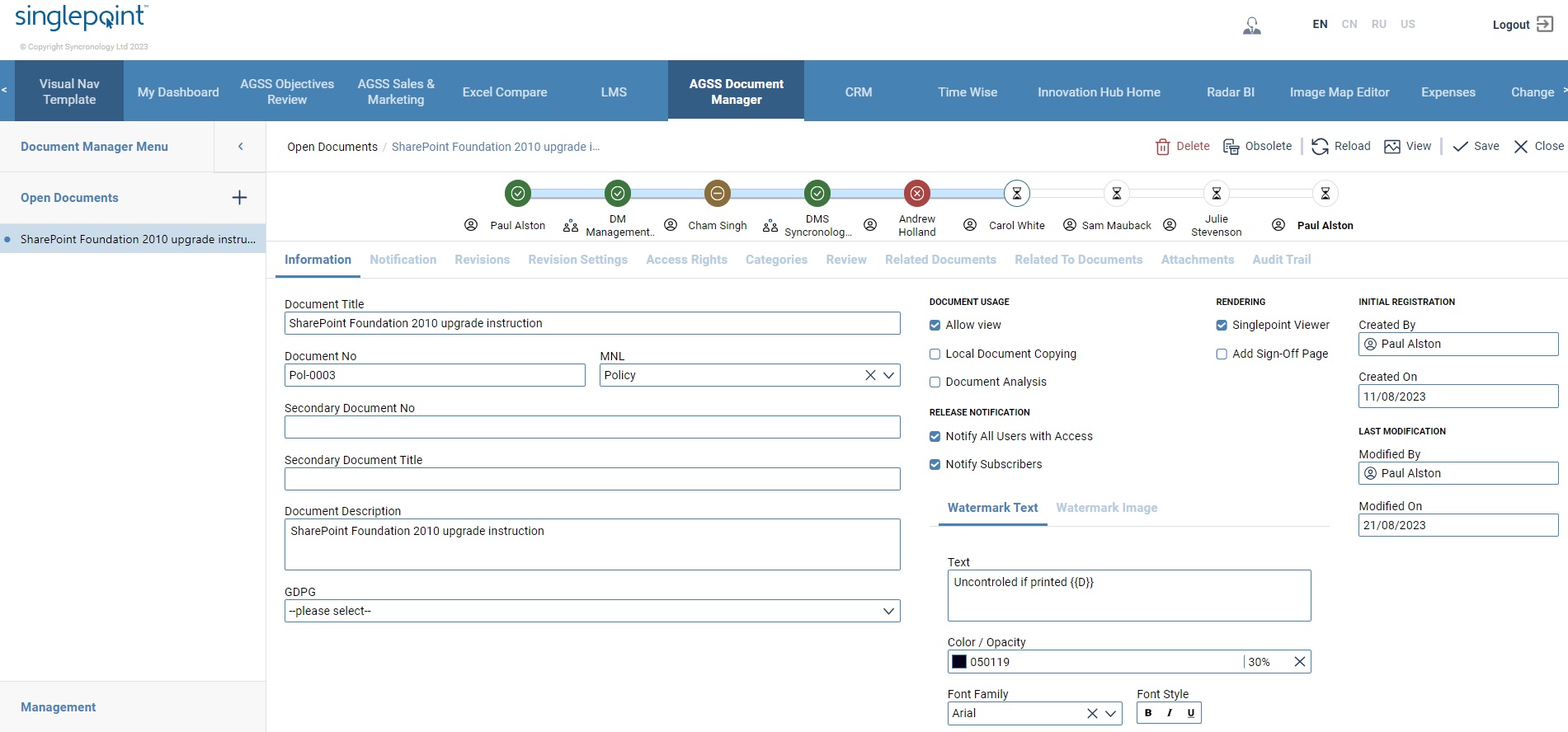
Task: Open Radar BI navigation item
Action: [1231, 91]
